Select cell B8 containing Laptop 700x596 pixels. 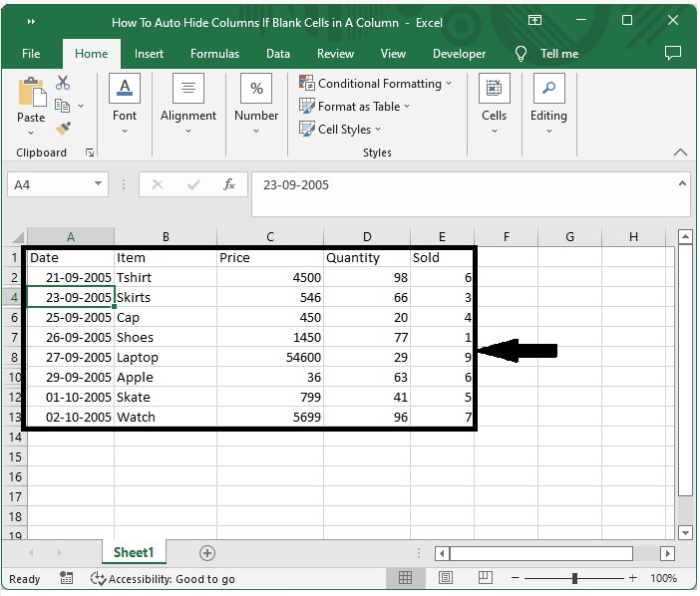[x=165, y=357]
